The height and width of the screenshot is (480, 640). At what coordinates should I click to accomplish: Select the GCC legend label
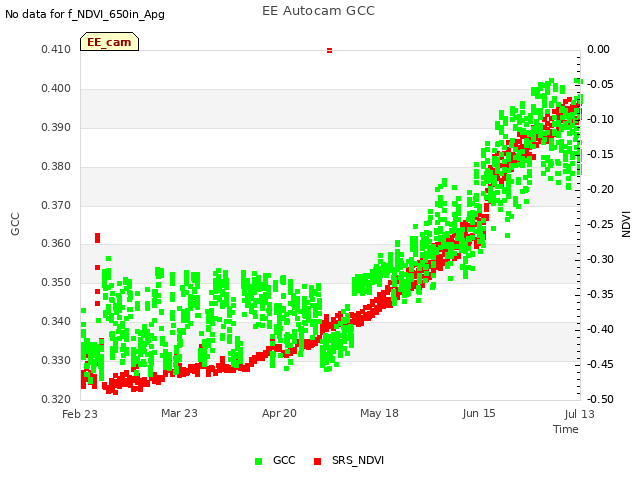coord(284,460)
